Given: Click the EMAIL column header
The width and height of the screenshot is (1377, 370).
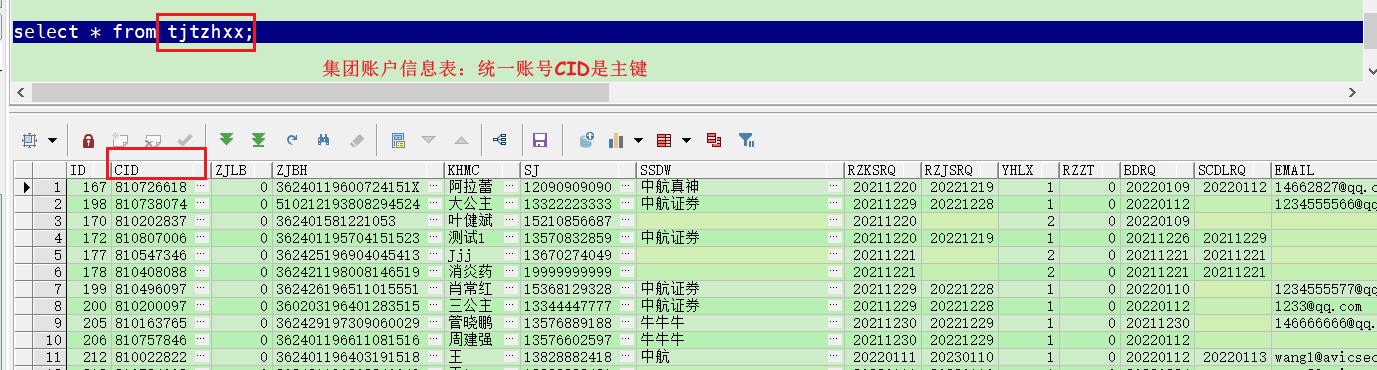Looking at the screenshot, I should click(x=1324, y=171).
